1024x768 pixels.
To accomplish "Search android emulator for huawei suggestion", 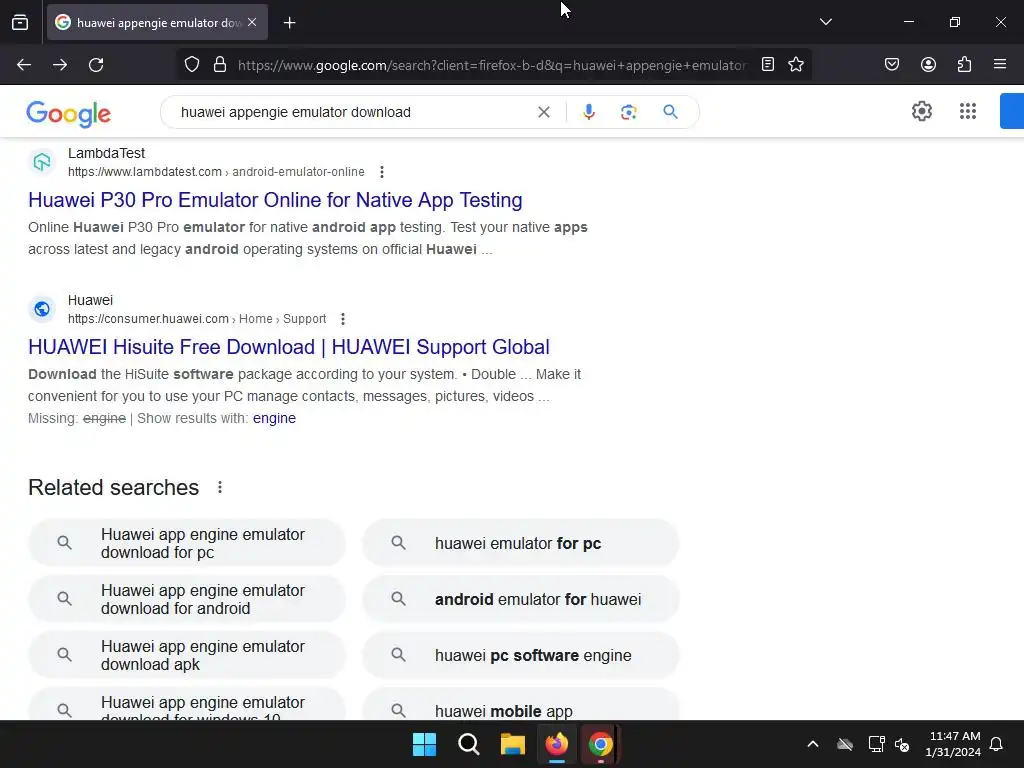I will click(520, 600).
